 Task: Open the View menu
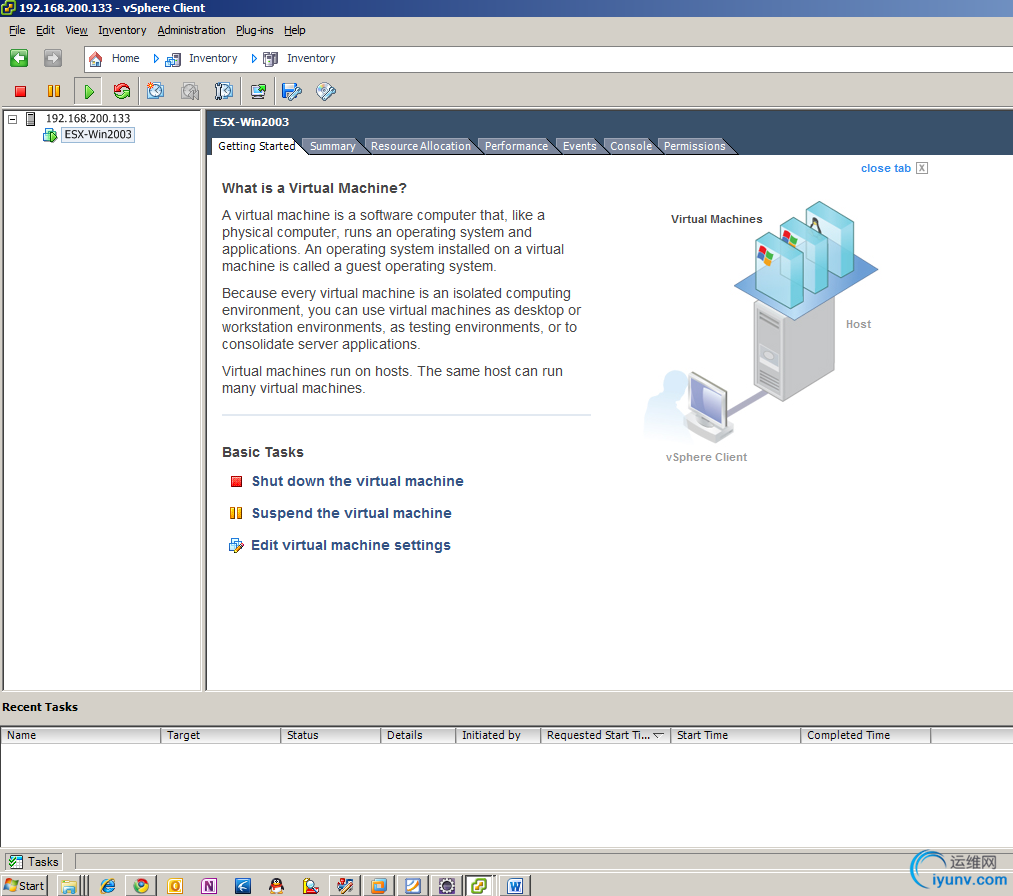pyautogui.click(x=76, y=30)
